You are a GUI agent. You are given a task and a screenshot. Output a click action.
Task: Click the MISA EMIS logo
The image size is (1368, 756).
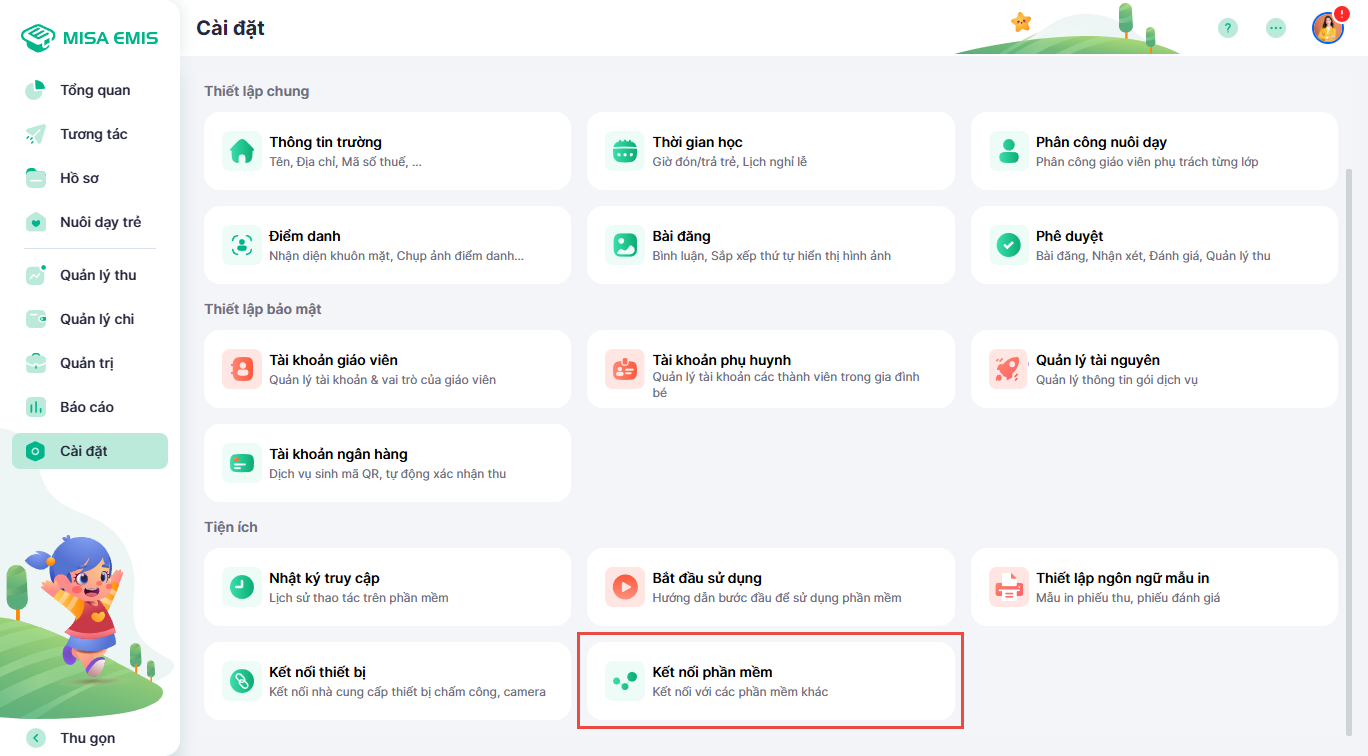[90, 38]
